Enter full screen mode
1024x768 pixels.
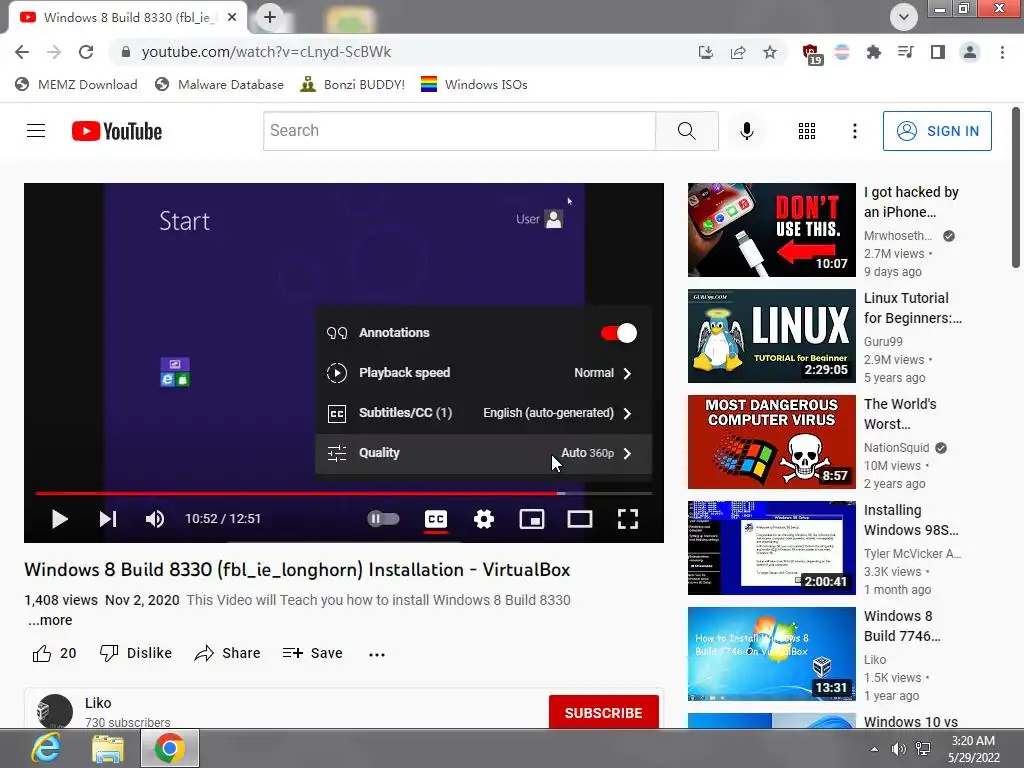click(x=628, y=519)
